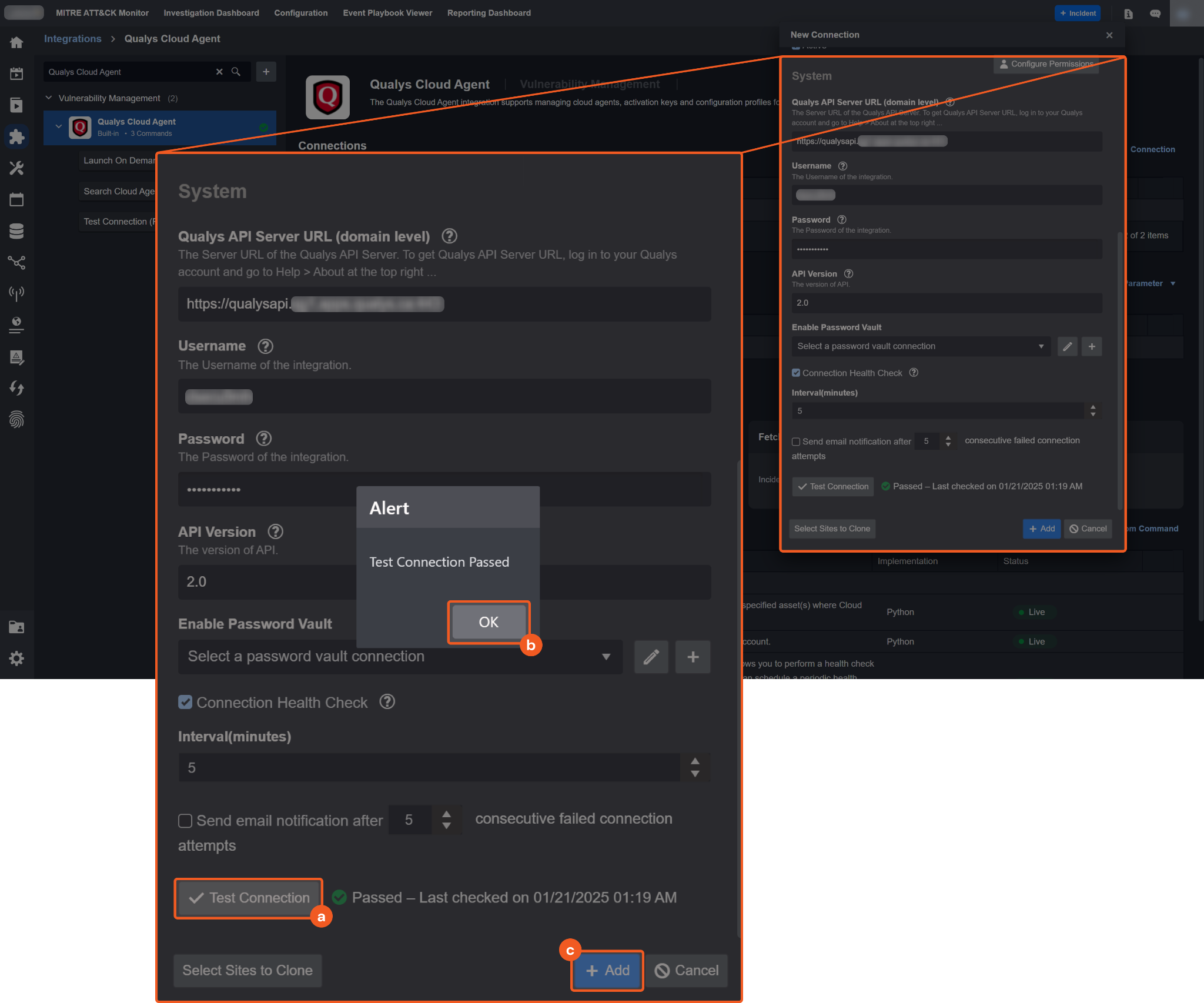
Task: Click the pencil edit vault connection icon
Action: pos(651,657)
